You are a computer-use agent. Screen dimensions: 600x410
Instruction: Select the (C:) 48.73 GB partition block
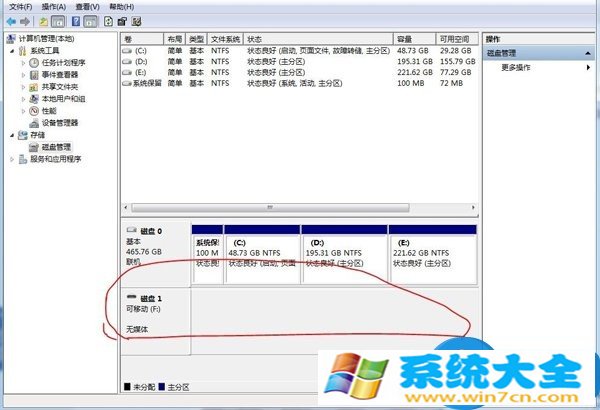pos(262,255)
